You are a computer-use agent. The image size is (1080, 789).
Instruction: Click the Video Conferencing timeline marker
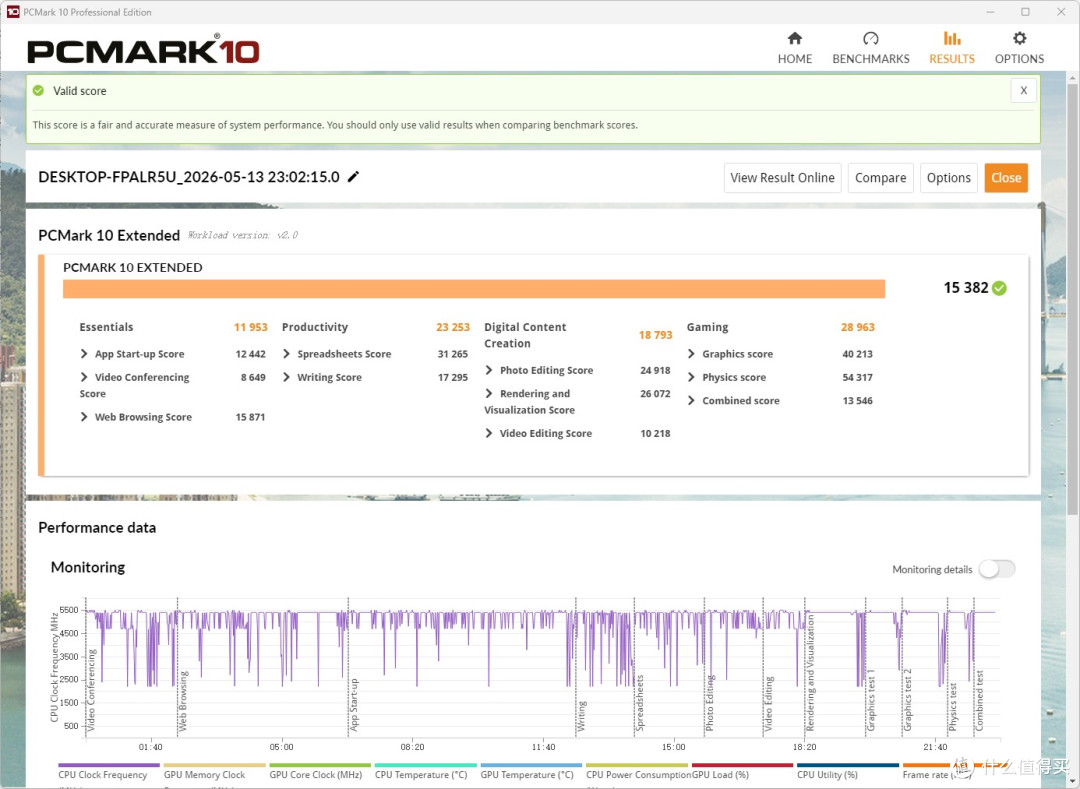[x=91, y=690]
